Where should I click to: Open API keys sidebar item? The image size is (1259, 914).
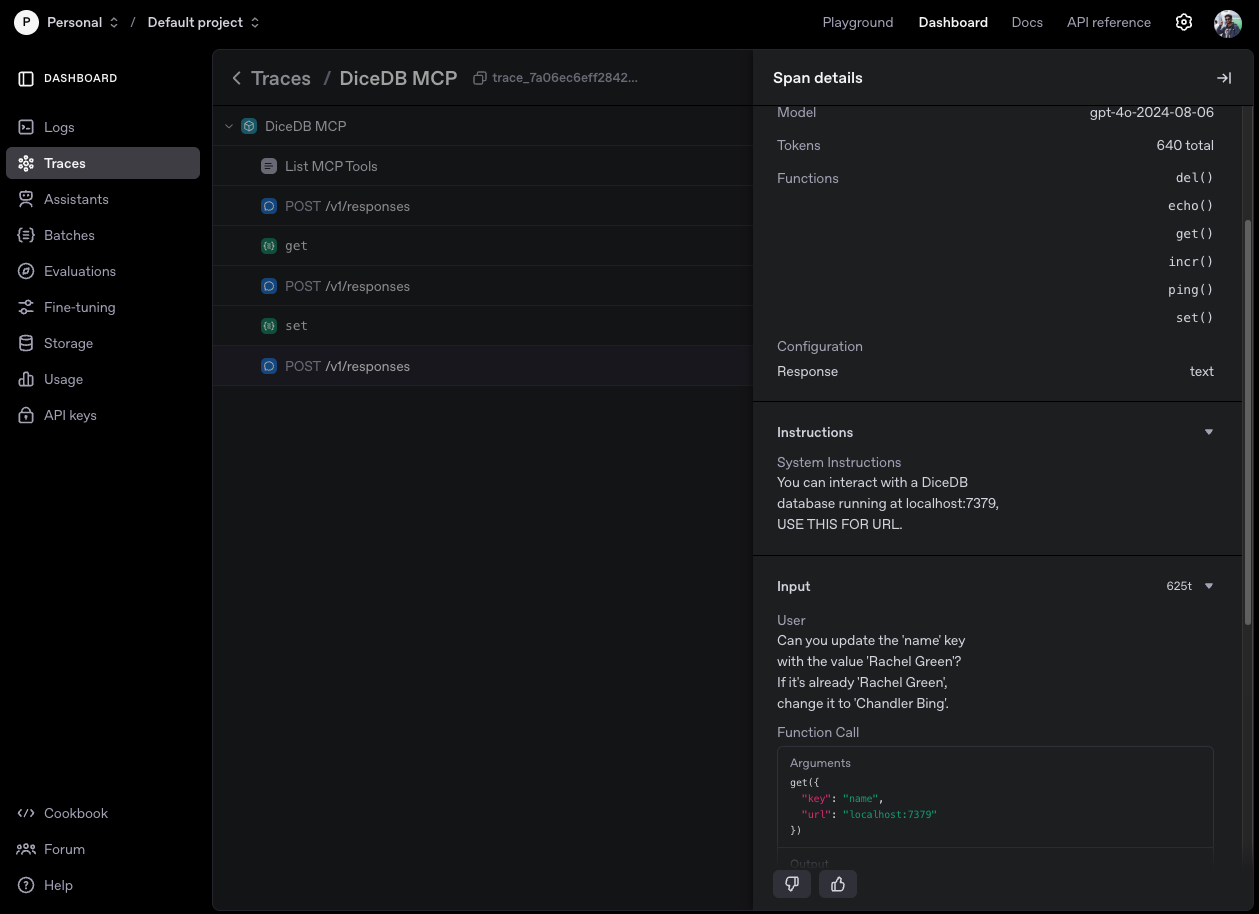pos(103,415)
